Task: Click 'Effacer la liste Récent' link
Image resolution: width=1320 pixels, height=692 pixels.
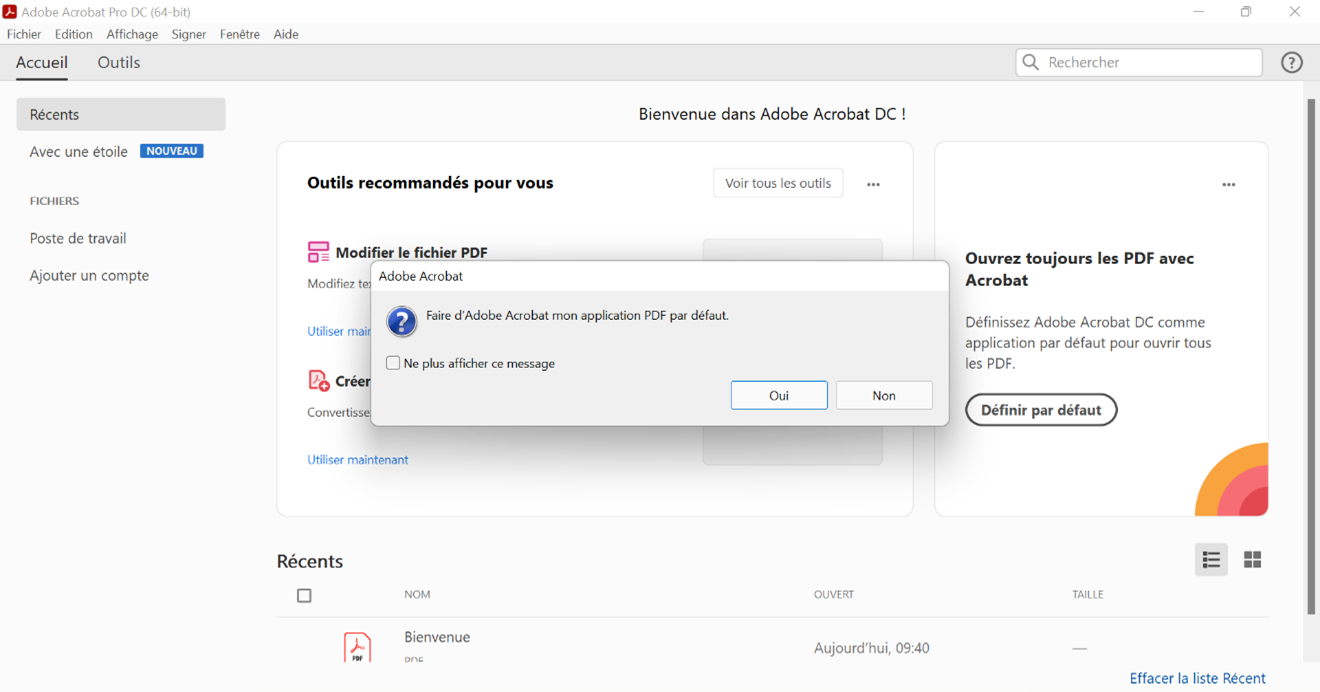Action: [x=1197, y=678]
